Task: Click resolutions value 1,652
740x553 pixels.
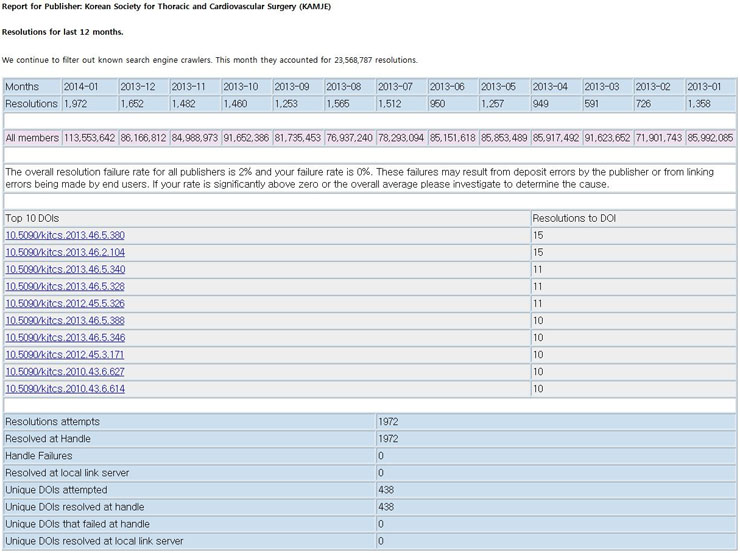Action: 132,104
